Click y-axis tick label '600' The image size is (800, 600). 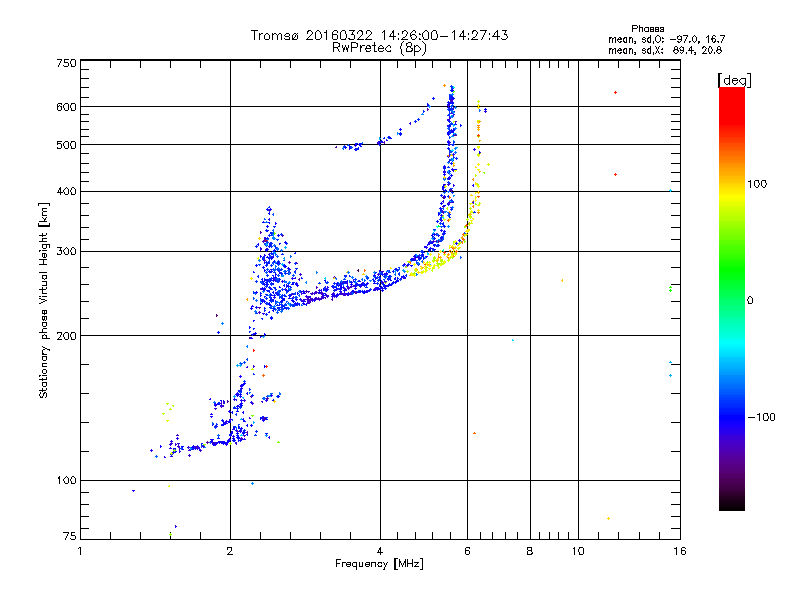click(x=66, y=107)
